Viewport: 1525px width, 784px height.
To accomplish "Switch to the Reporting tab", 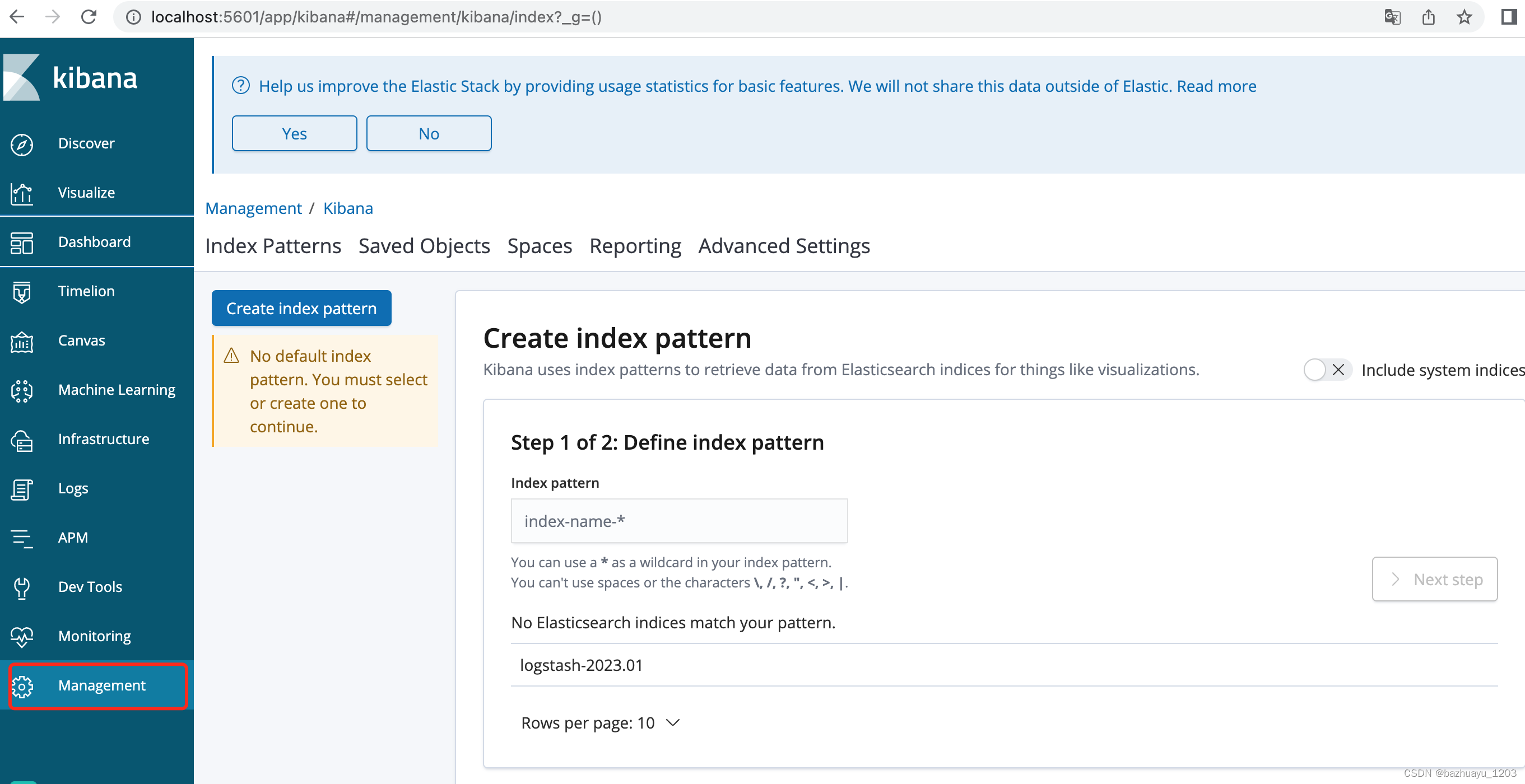I will 635,245.
